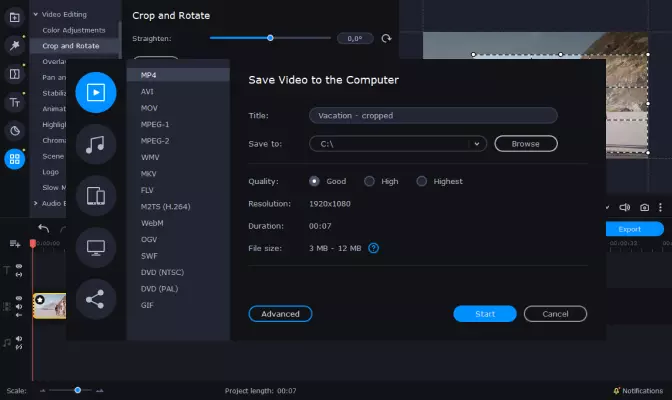Click the timeline Scale slider handle
This screenshot has width=672, height=400.
pos(78,390)
